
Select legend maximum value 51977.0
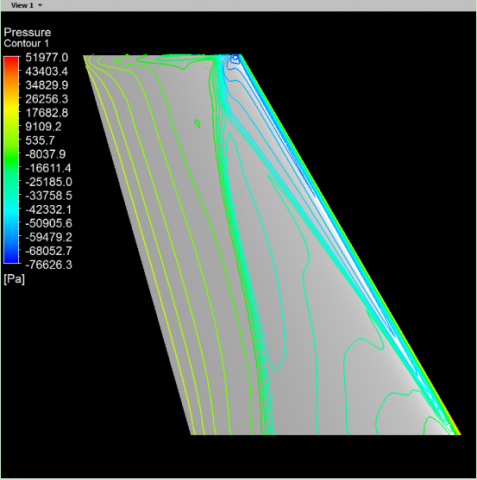tap(47, 57)
